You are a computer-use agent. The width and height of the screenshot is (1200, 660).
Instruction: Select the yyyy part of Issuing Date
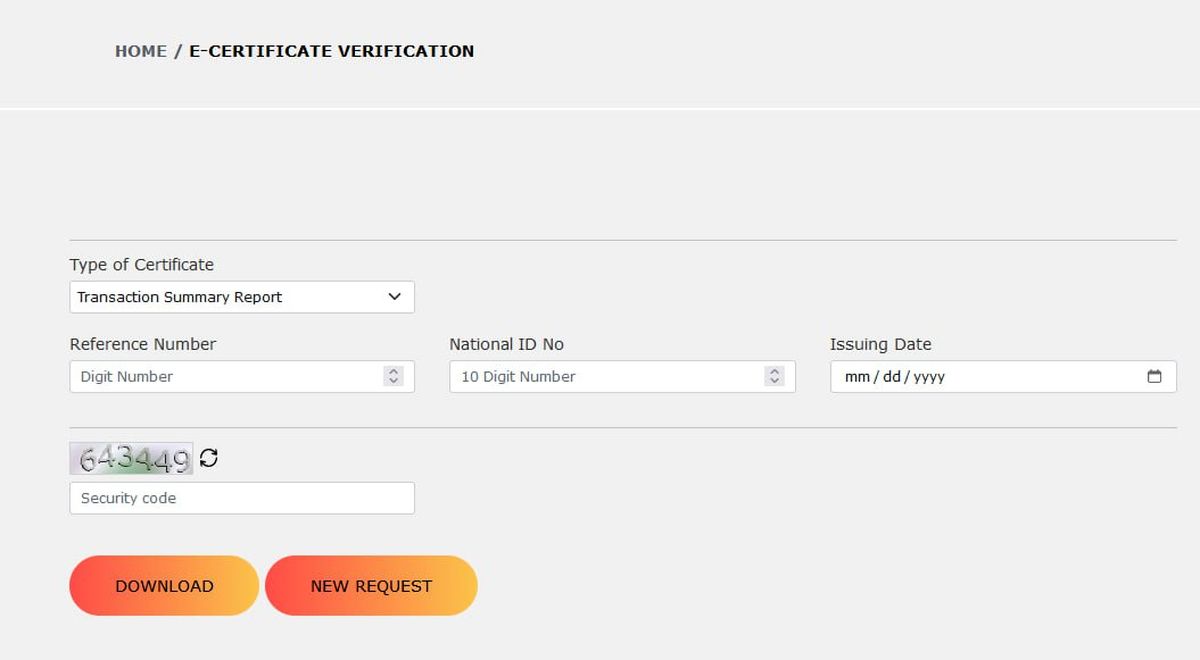[x=929, y=377]
